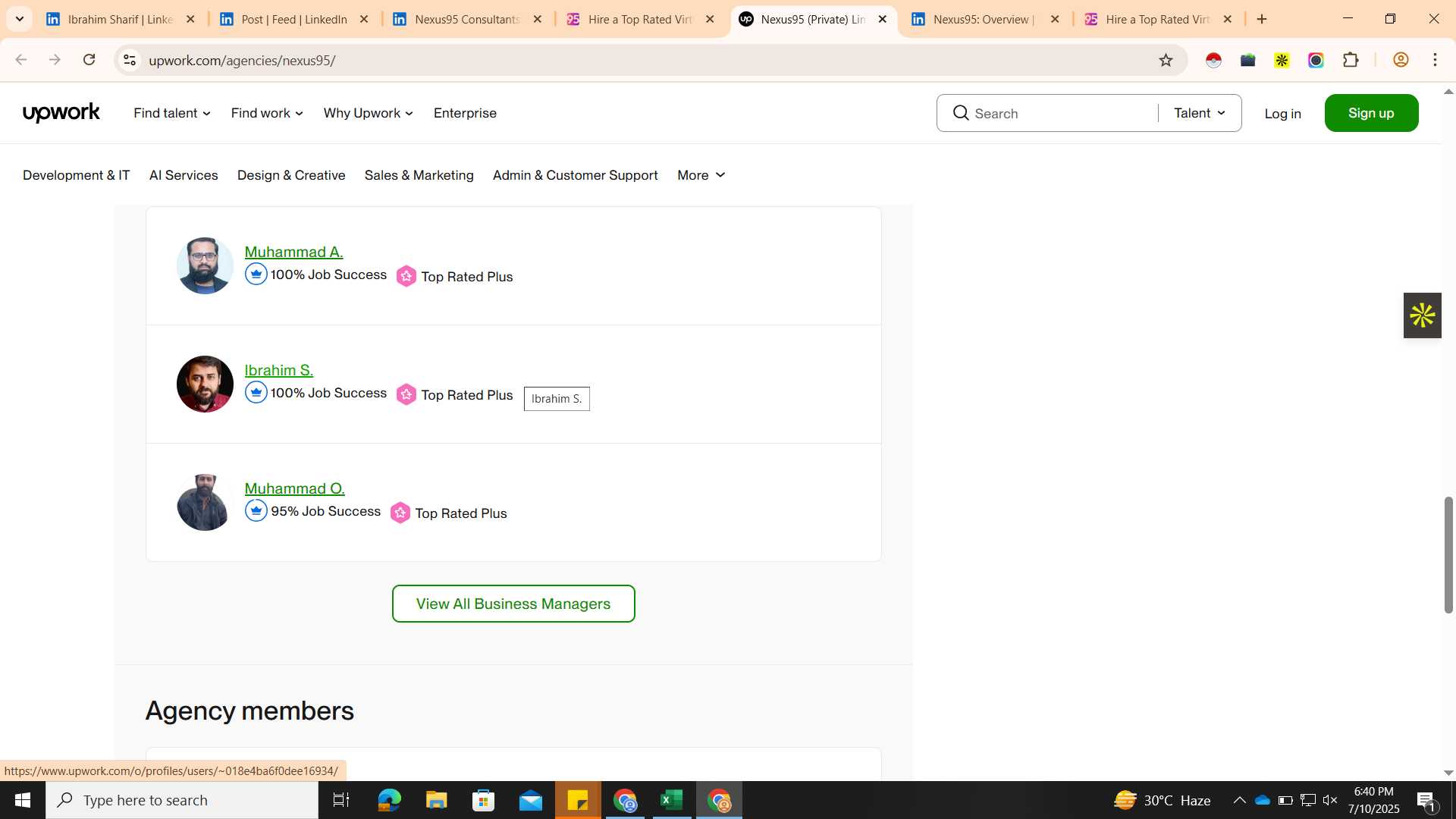Close the Nexus95 (Private) Upwork tab

click(x=882, y=19)
